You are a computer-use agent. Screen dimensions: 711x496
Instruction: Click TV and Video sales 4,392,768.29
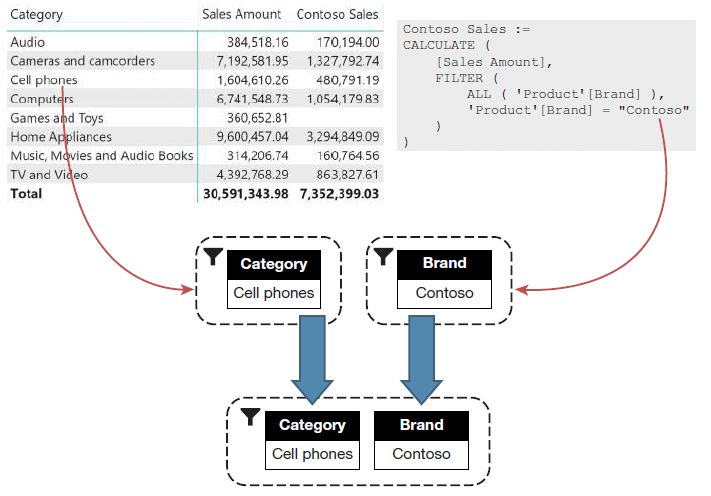coord(252,175)
